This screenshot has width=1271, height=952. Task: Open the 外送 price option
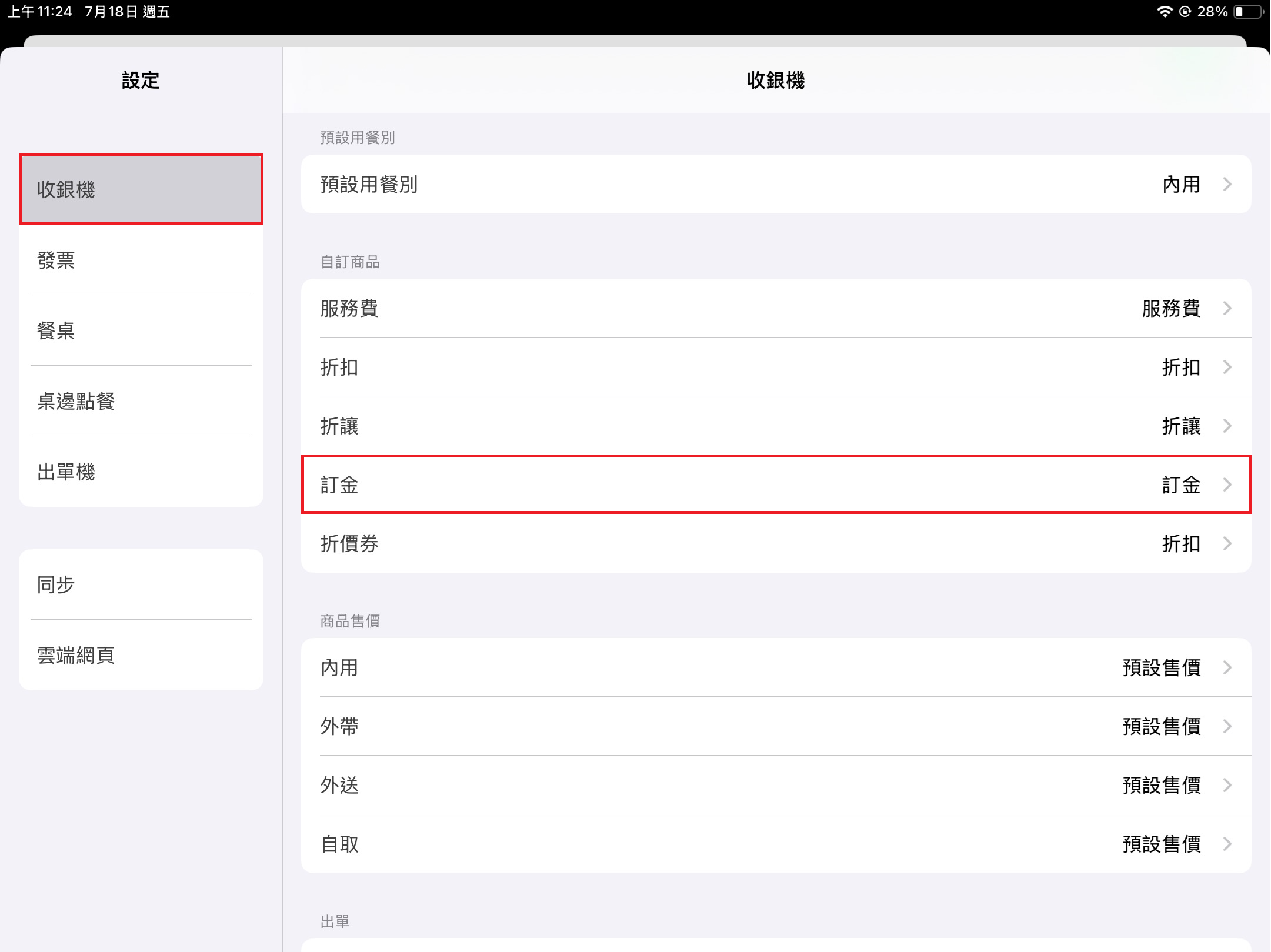click(x=775, y=785)
